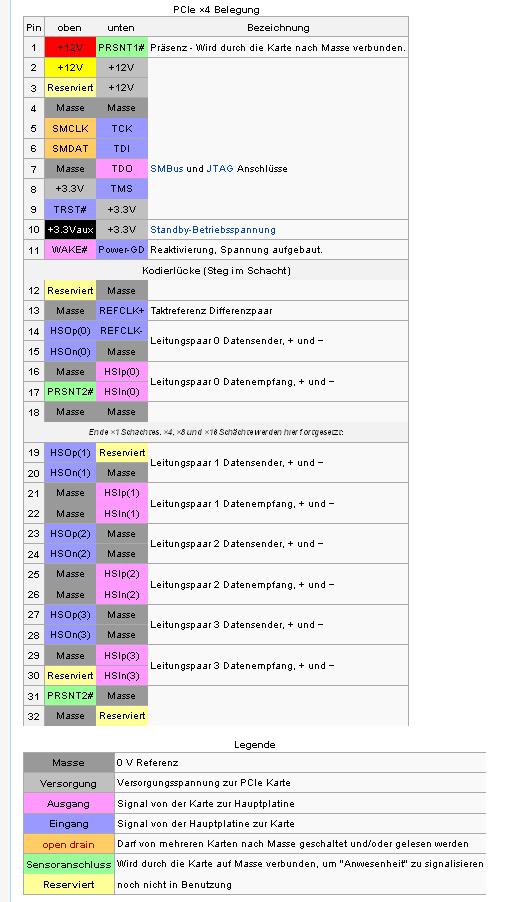Screen dimensions: 510x902
Task: Select the HSIn(3) cell
Action: tap(122, 676)
